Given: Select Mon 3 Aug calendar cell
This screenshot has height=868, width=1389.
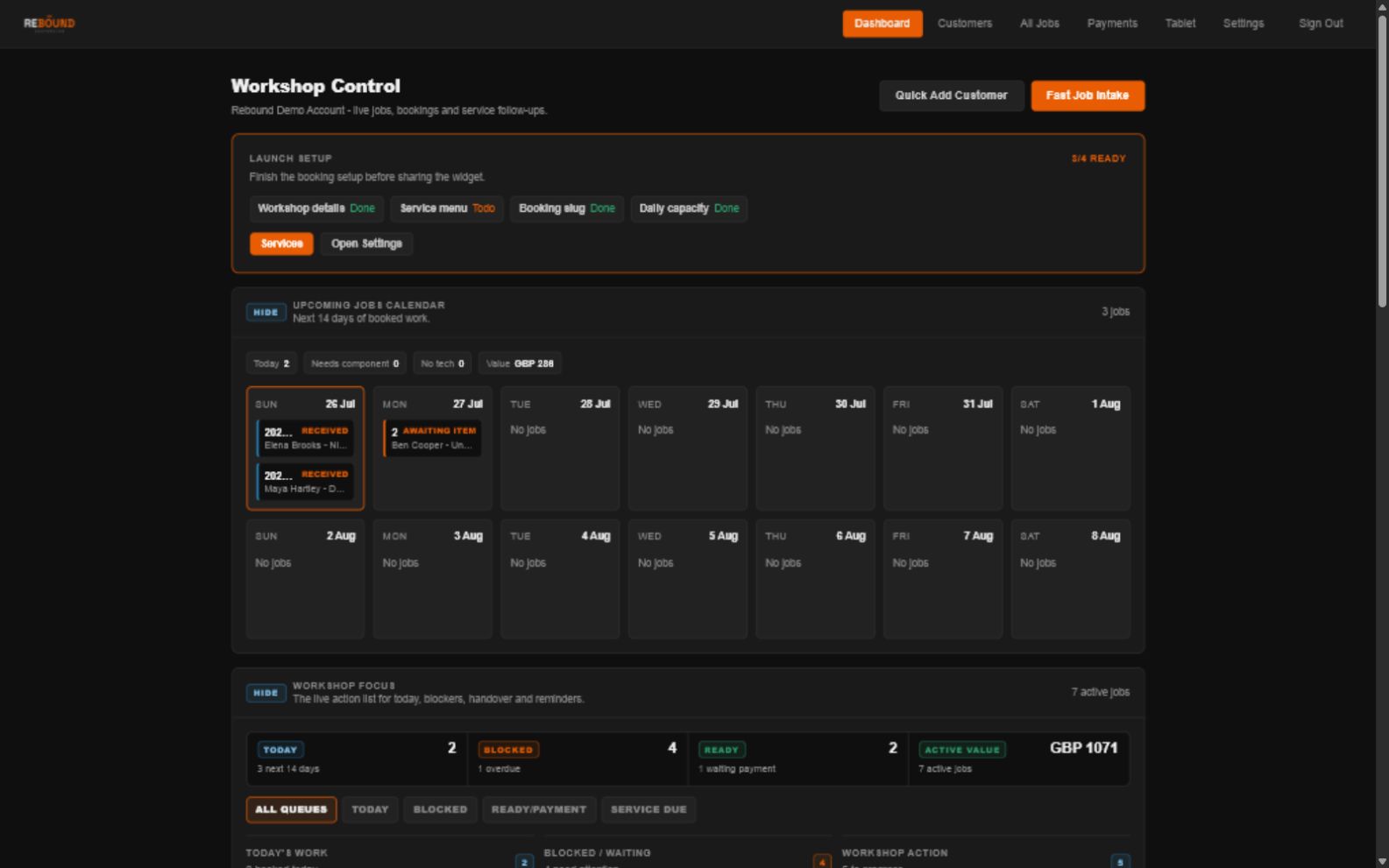Looking at the screenshot, I should coord(433,579).
